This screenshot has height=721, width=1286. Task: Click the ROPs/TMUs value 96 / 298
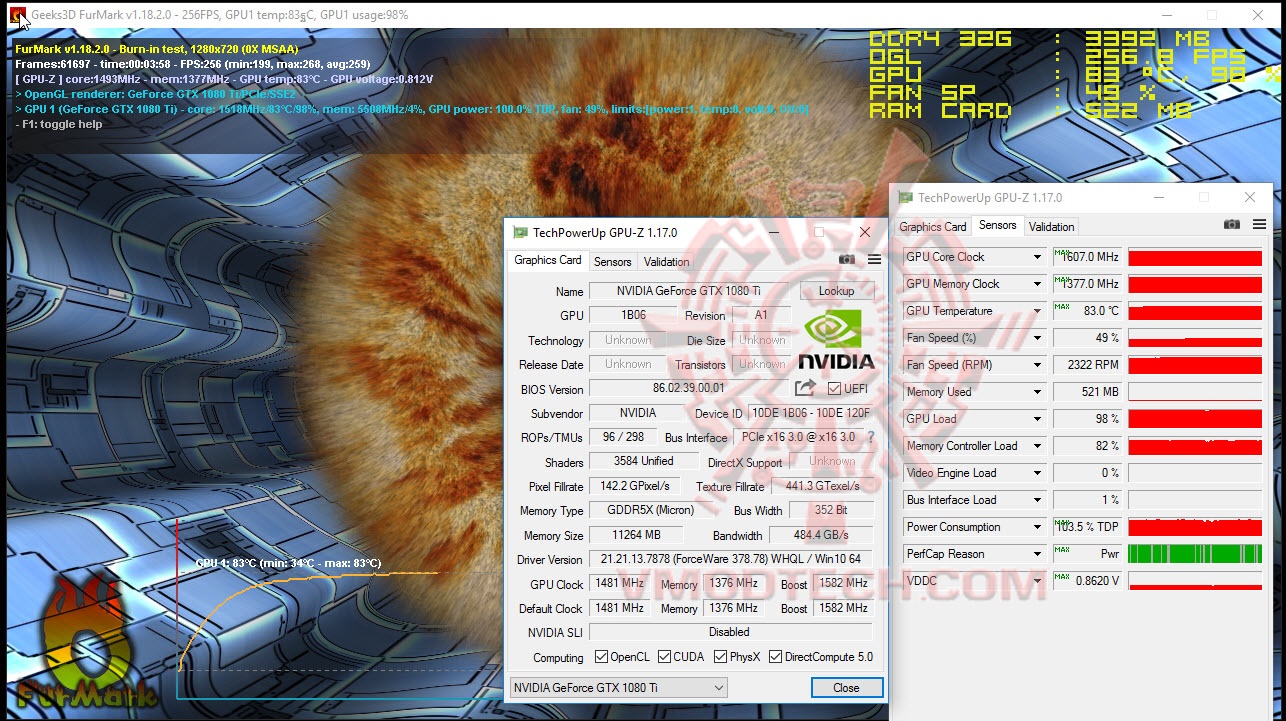(623, 437)
